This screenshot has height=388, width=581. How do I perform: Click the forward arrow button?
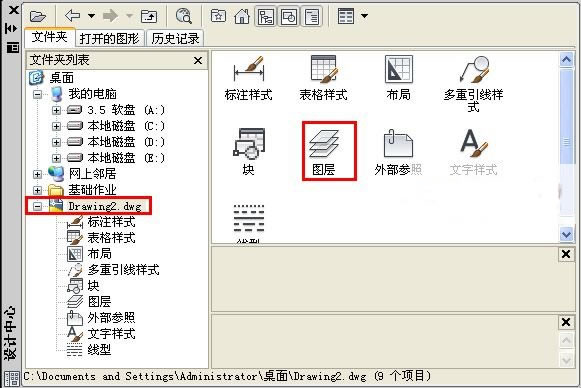coord(110,16)
